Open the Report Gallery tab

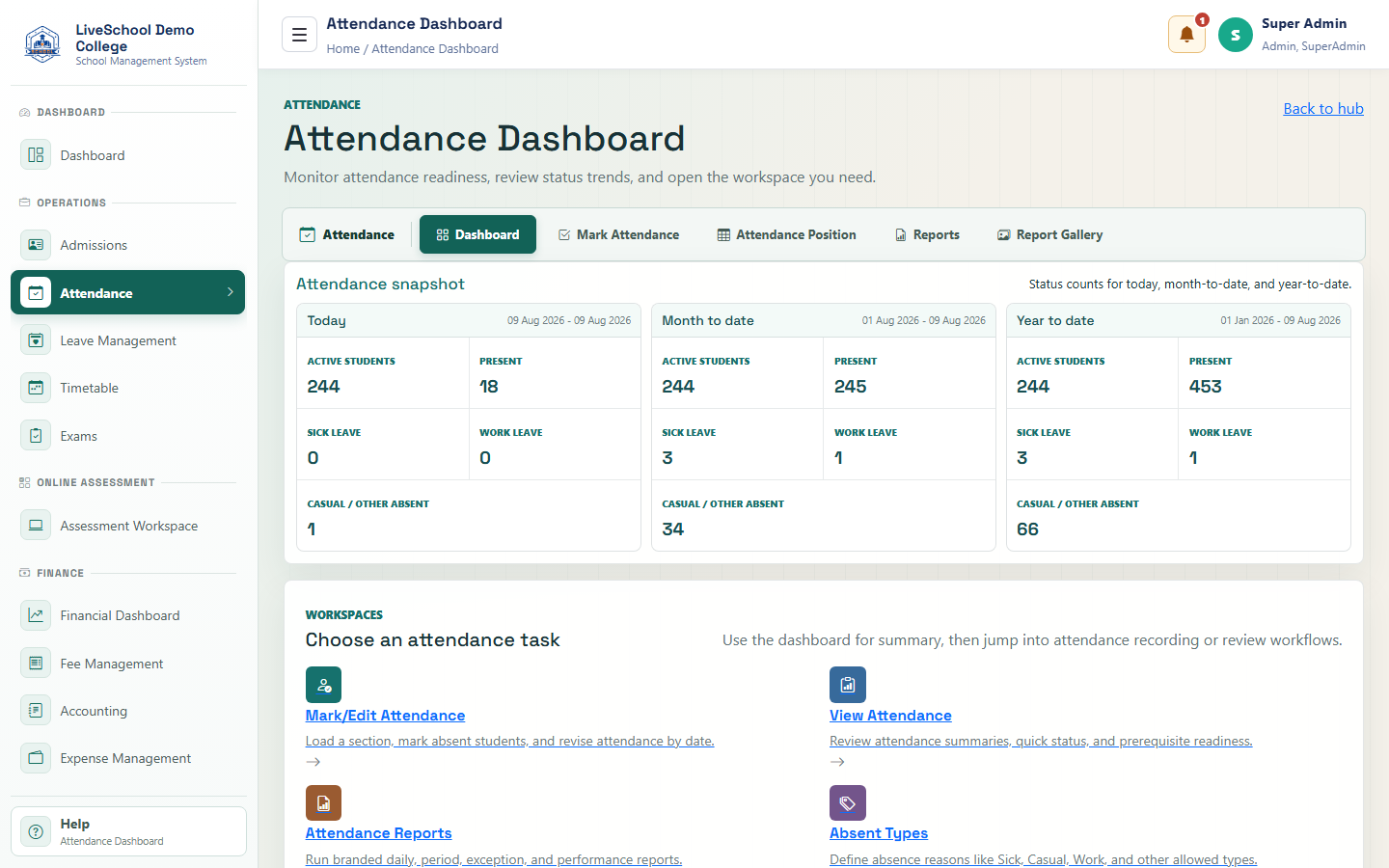[x=1049, y=234]
